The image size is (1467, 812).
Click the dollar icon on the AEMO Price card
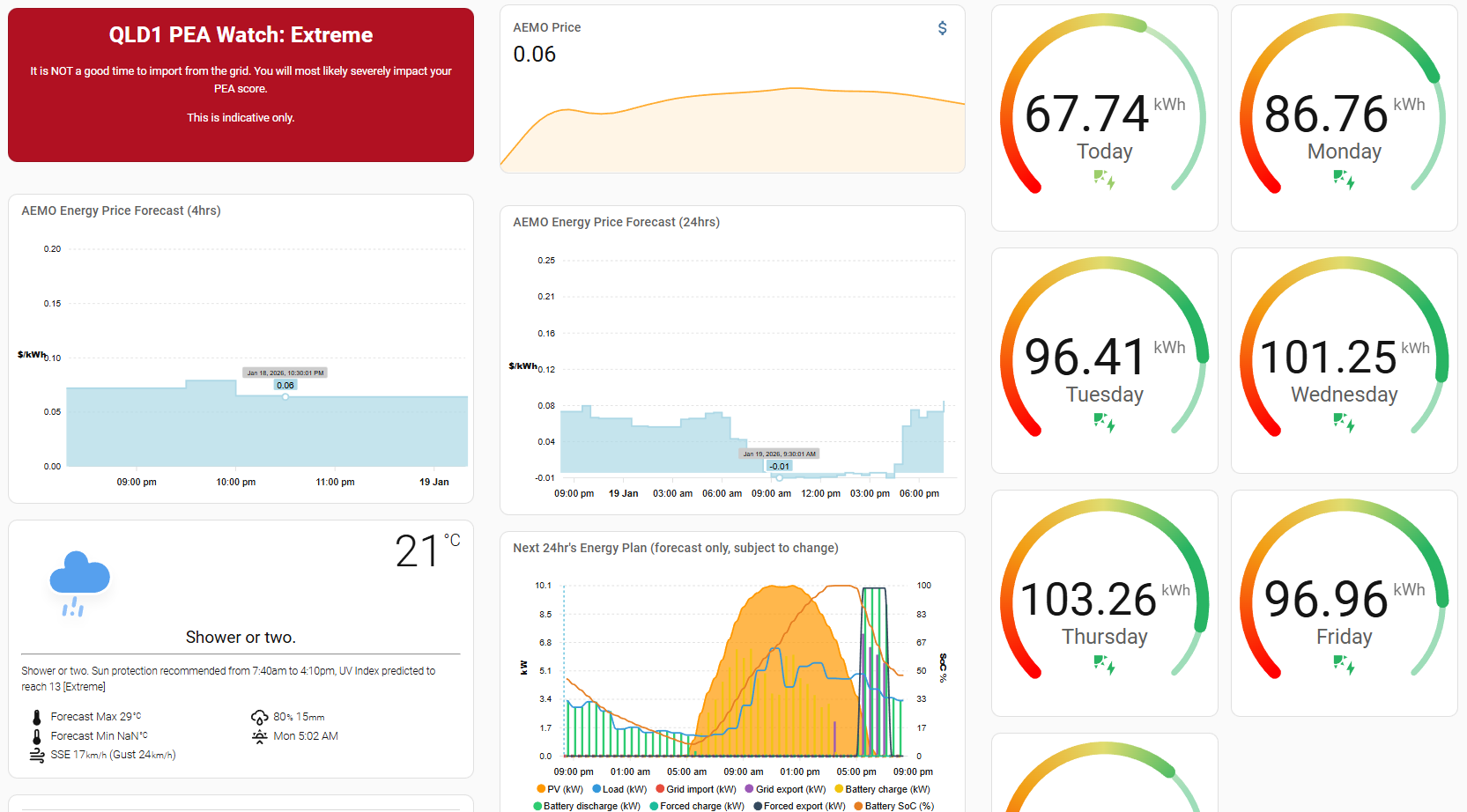(942, 27)
